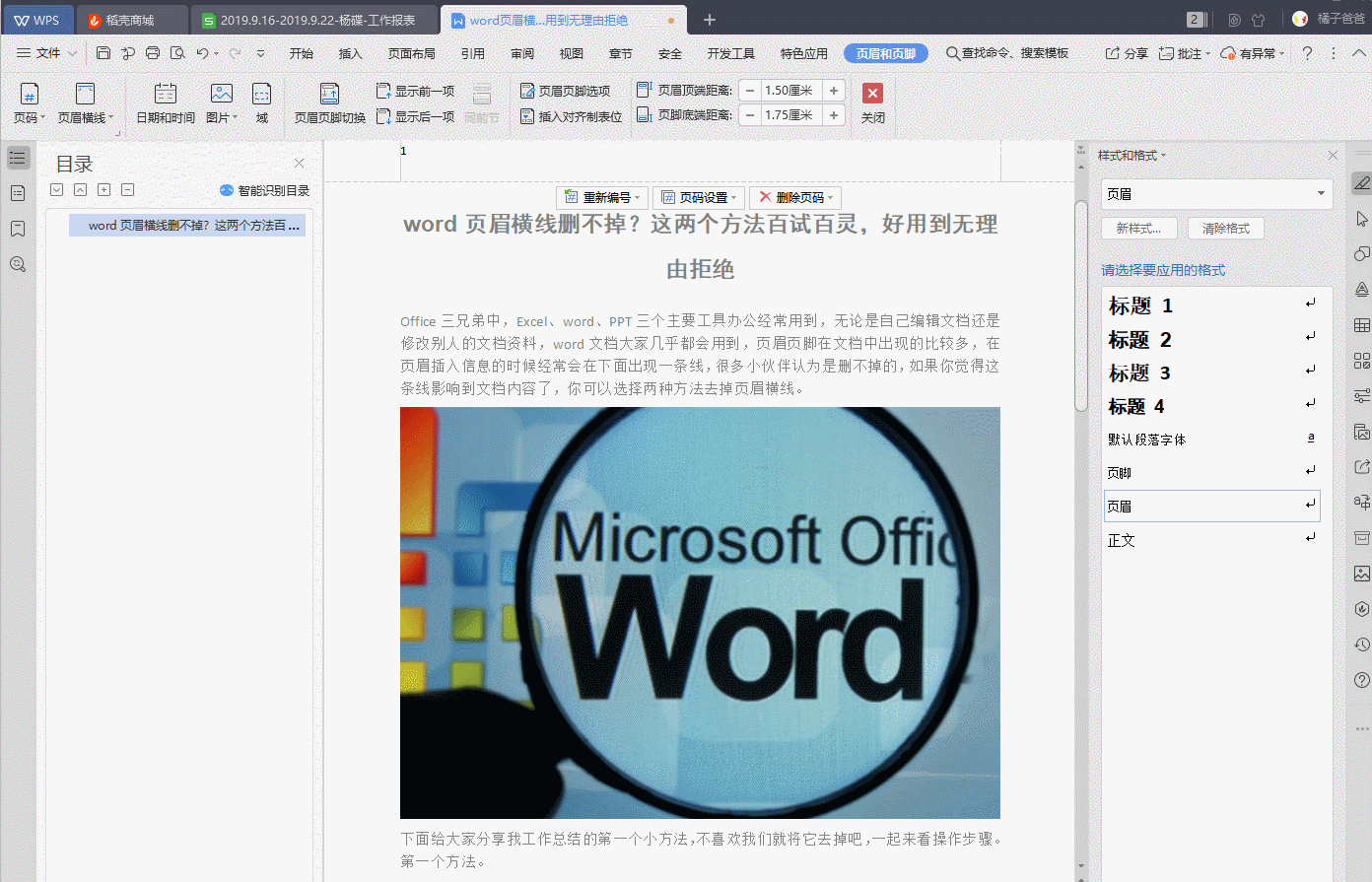
Task: Click the 1.50厘米 header distance field
Action: pos(791,91)
